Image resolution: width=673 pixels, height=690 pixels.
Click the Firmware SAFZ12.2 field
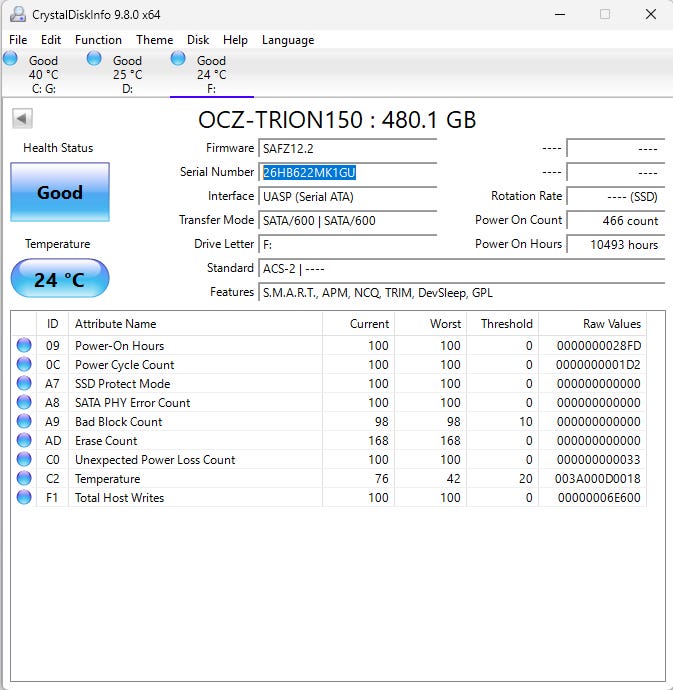(x=347, y=148)
